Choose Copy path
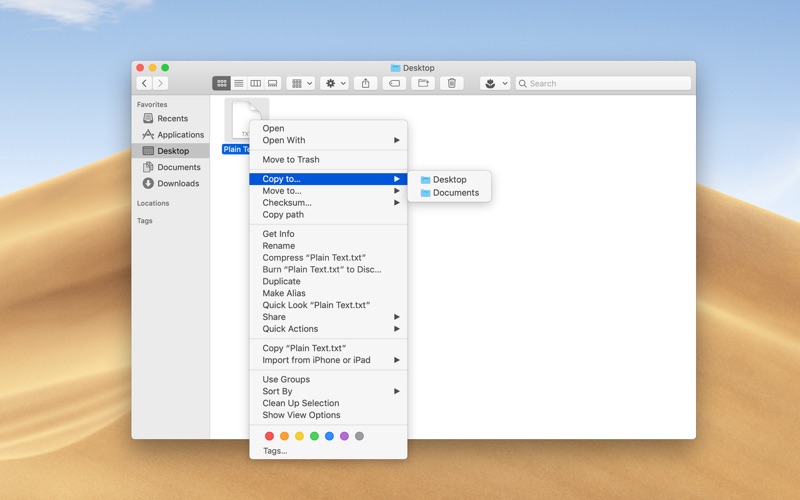This screenshot has width=800, height=500. [328, 214]
